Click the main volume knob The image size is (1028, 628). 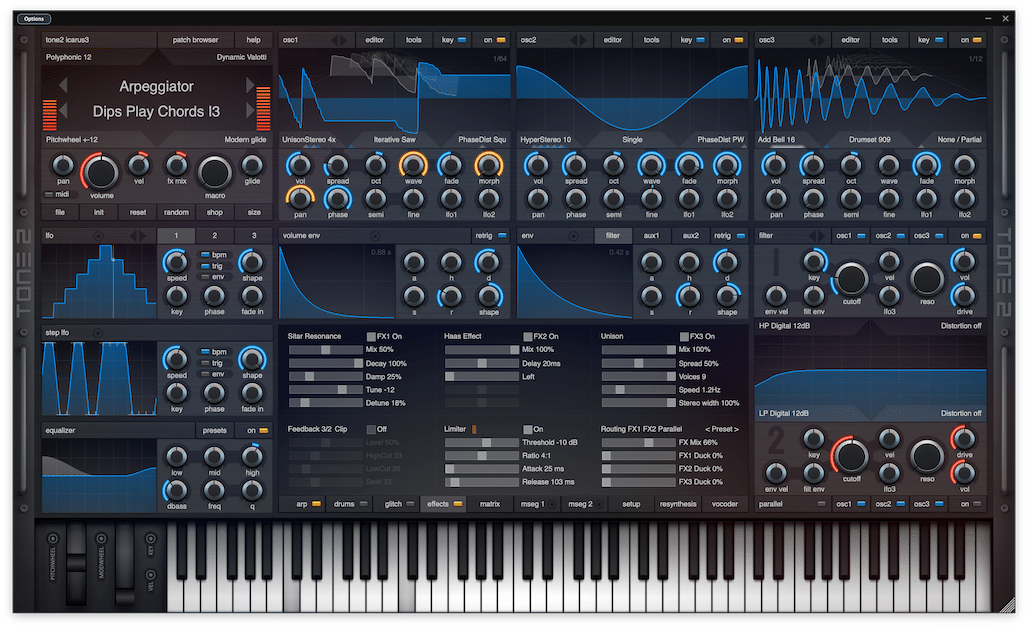pyautogui.click(x=100, y=172)
